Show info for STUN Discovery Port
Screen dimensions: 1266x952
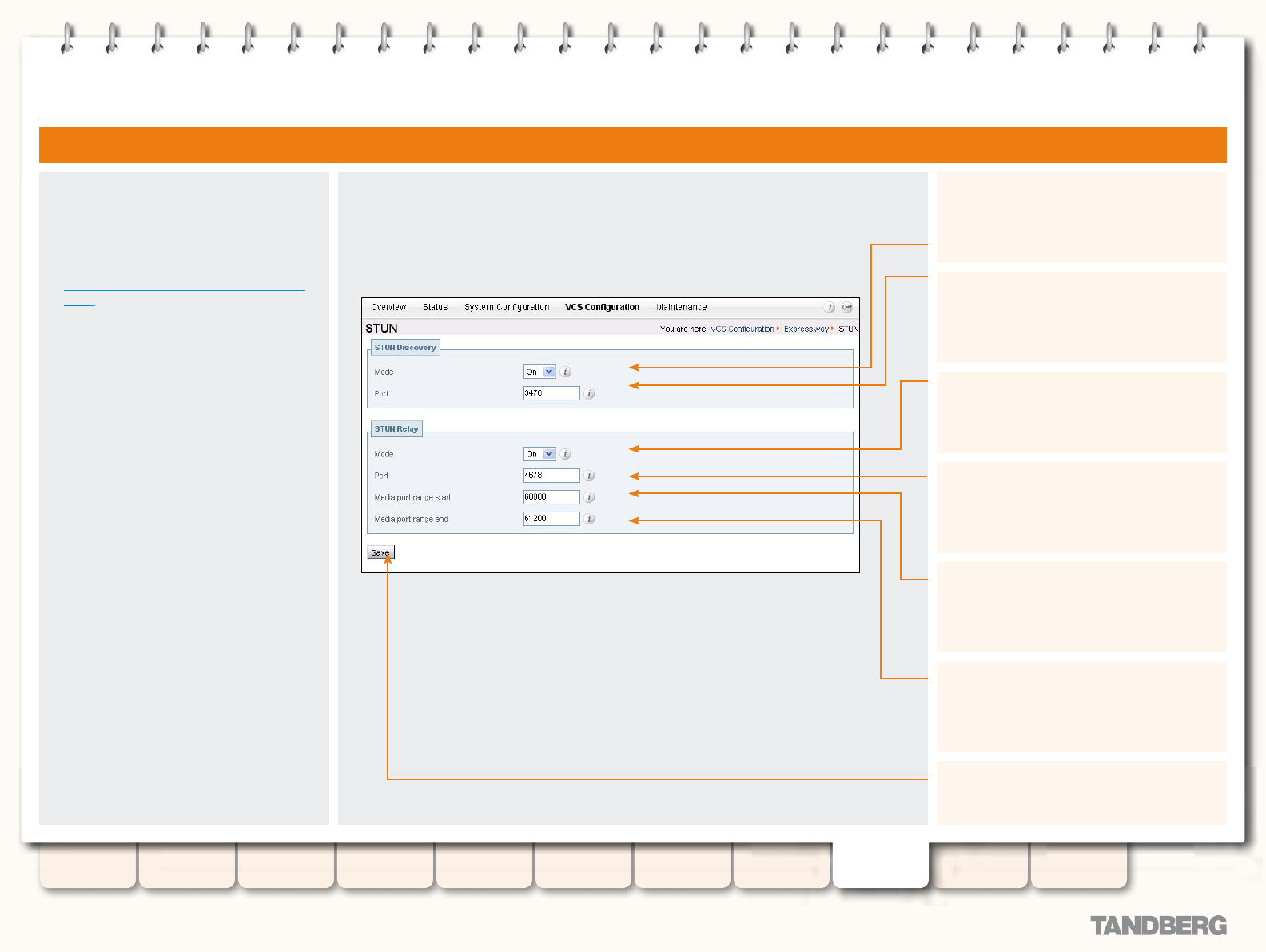589,394
